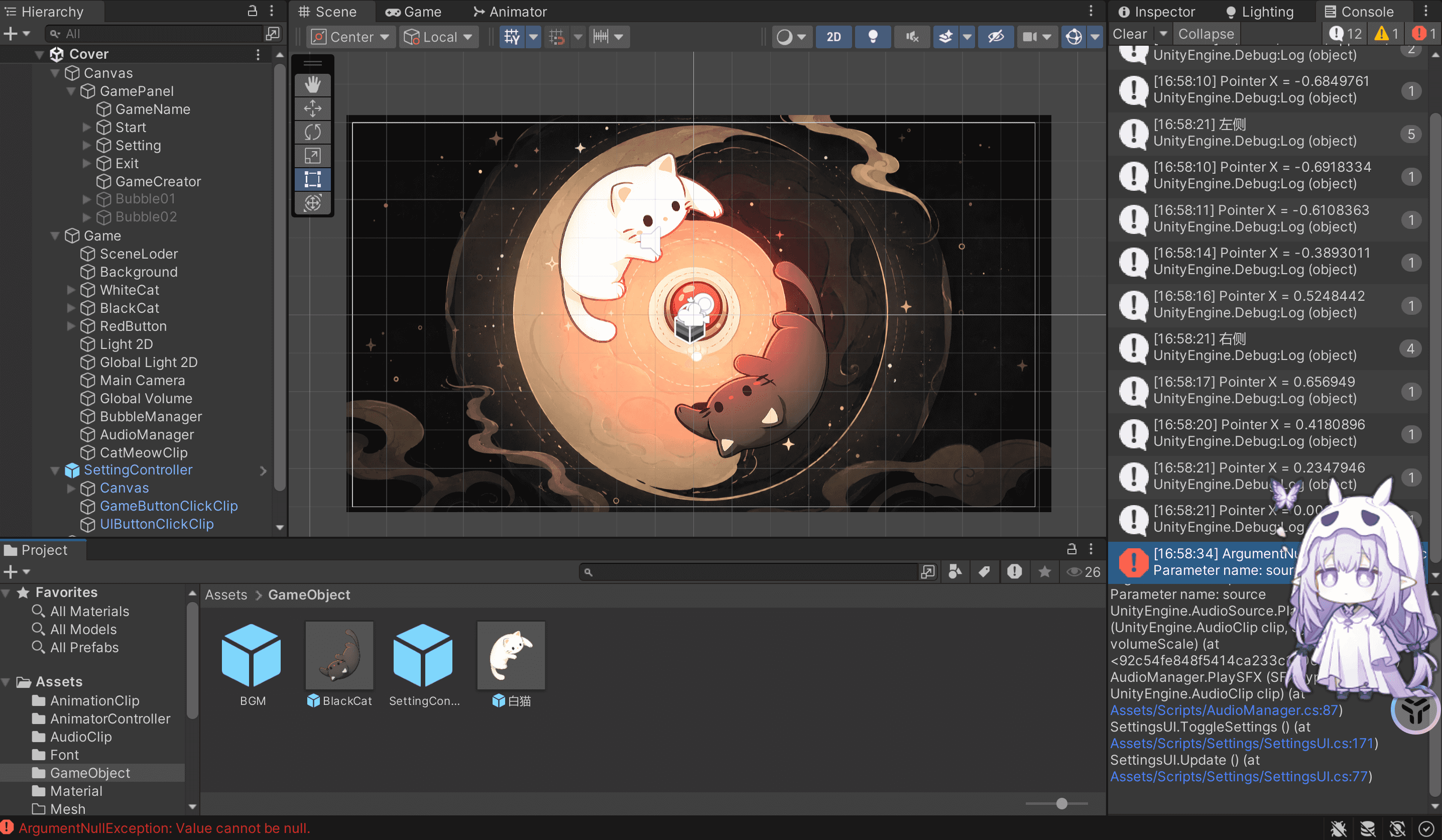
Task: Click the Hierarchy create plus button
Action: click(11, 34)
